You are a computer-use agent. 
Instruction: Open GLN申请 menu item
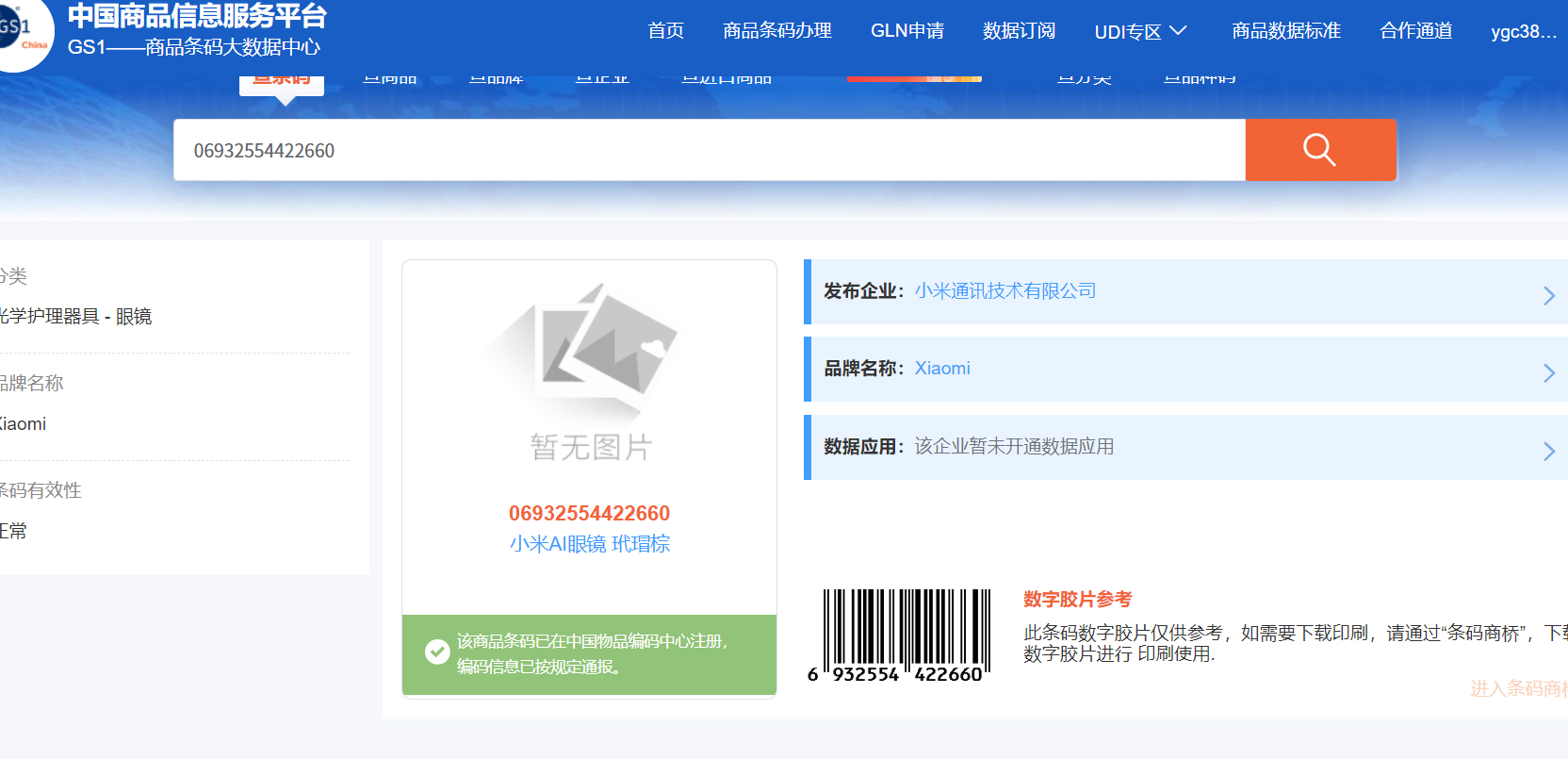[x=907, y=30]
